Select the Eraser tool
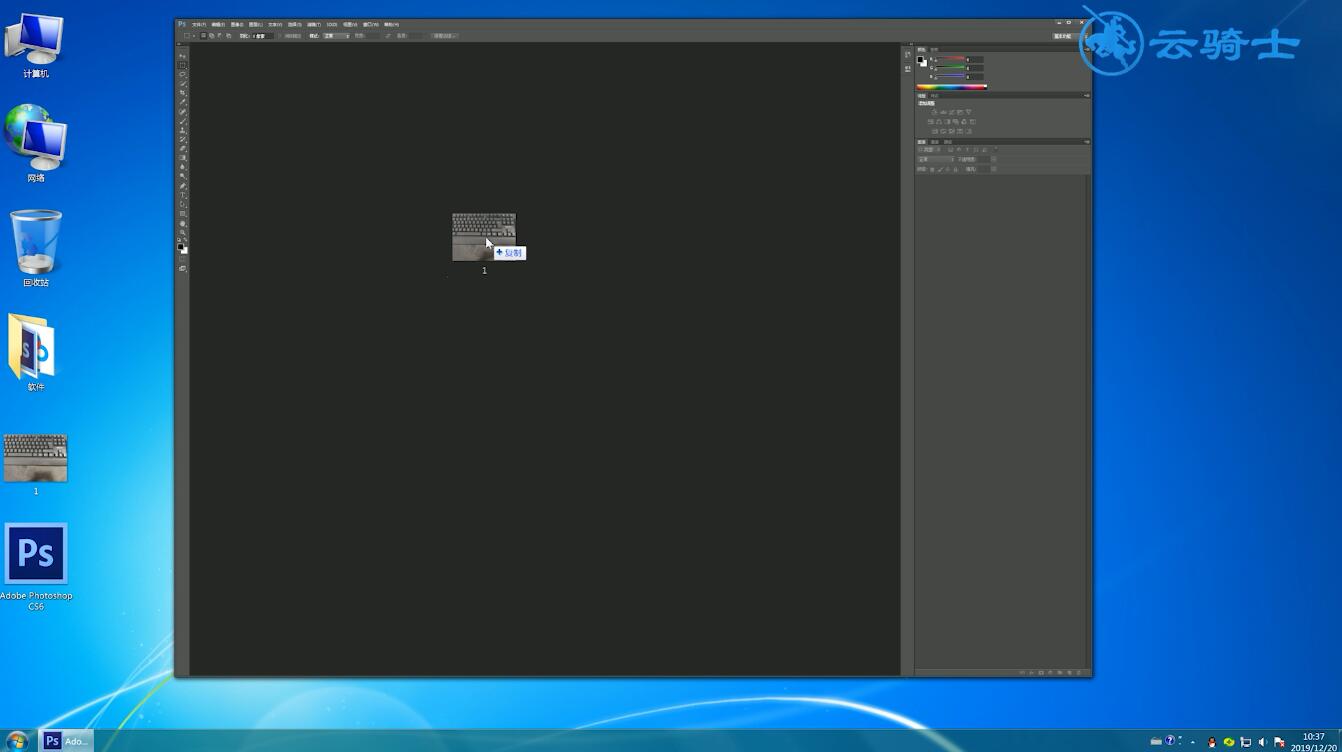The image size is (1342, 752). pyautogui.click(x=183, y=148)
